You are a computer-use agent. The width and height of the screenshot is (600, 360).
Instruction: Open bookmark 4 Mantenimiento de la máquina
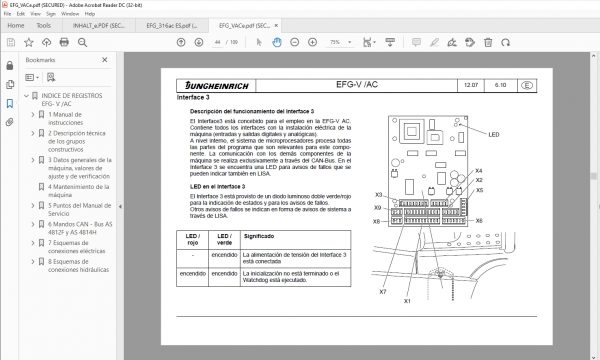(x=78, y=191)
